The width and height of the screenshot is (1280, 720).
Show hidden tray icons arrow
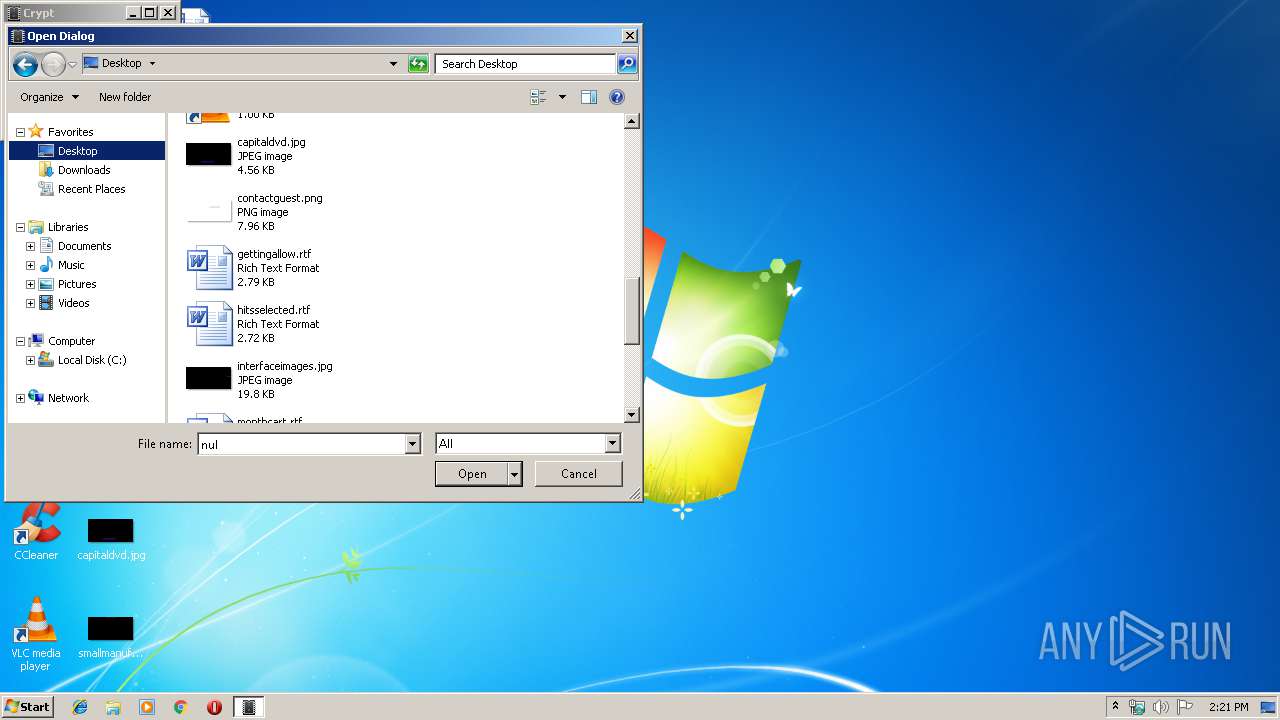pyautogui.click(x=1115, y=706)
